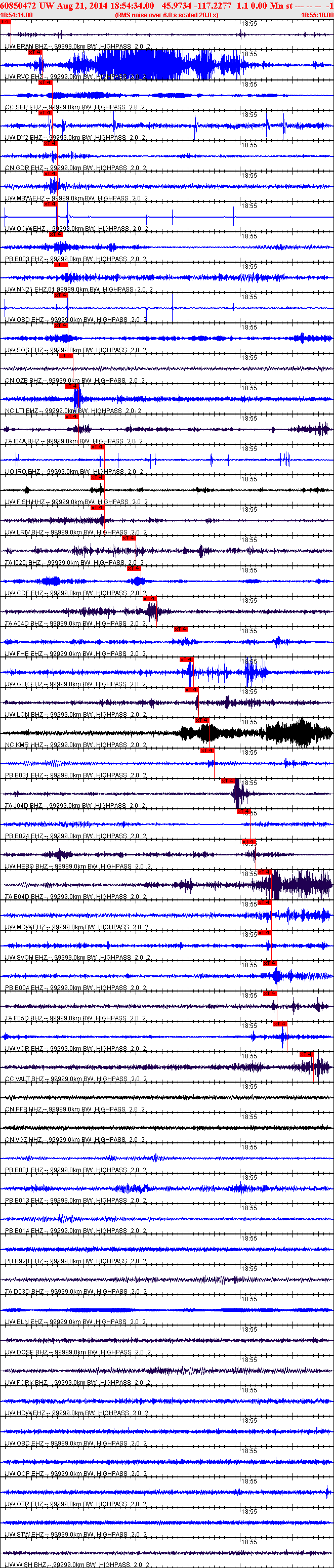334x1568 pixels.
Task: Select the UW.STW EHZ station label
Action: [75, 1535]
